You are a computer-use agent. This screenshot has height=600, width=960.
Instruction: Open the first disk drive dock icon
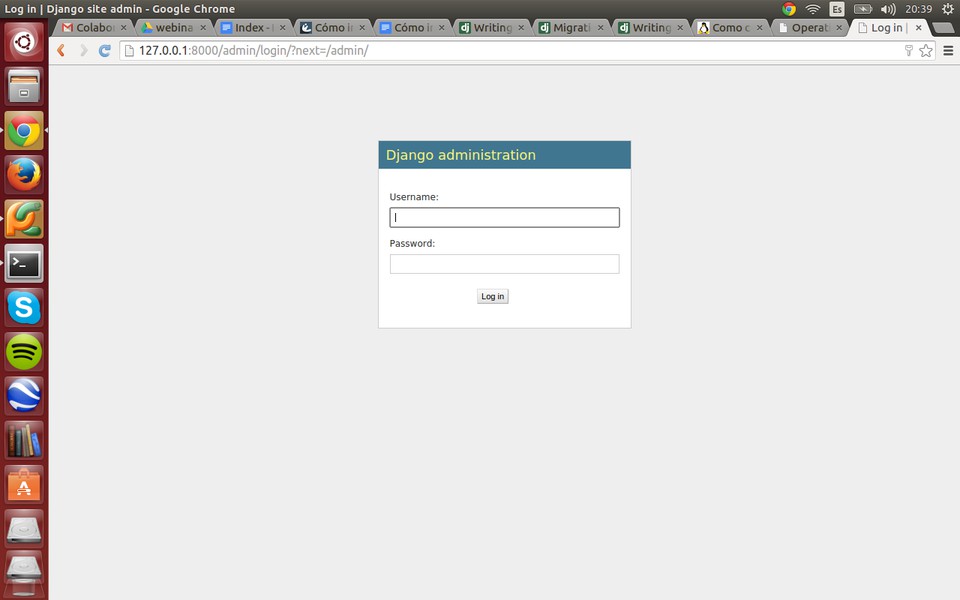pos(24,528)
